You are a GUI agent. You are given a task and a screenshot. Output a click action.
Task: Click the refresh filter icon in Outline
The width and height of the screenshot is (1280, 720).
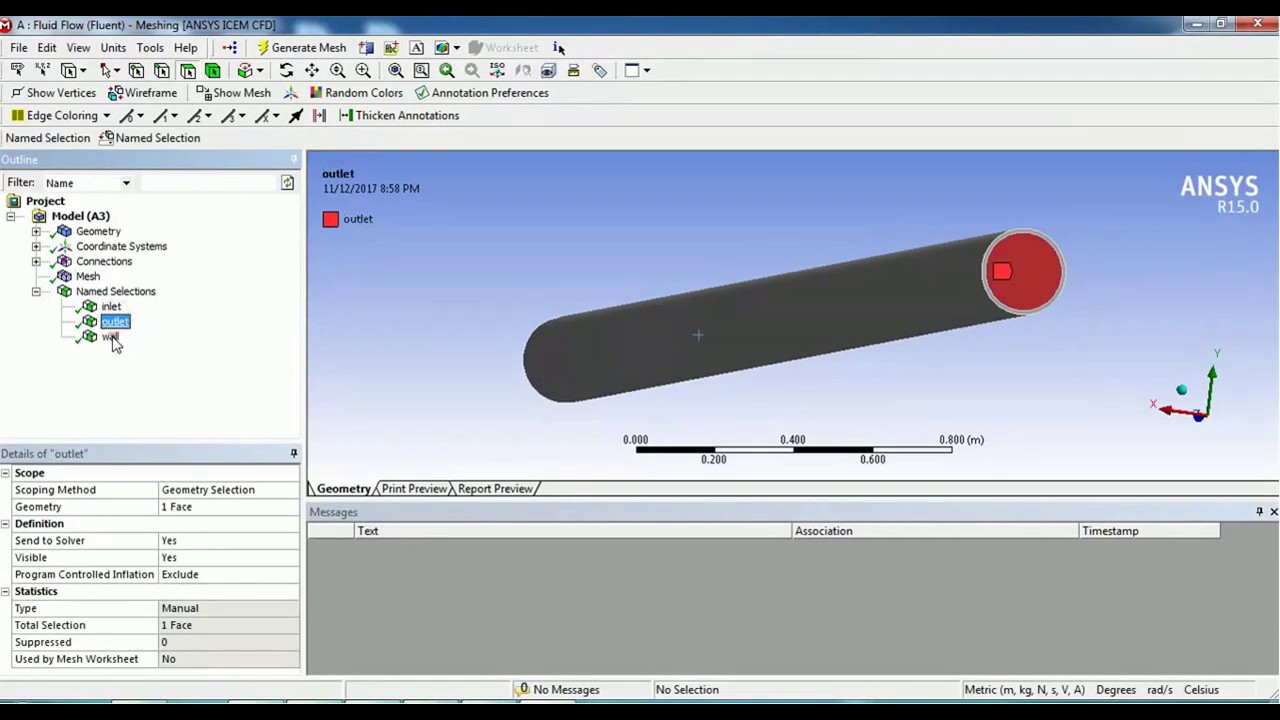point(287,183)
